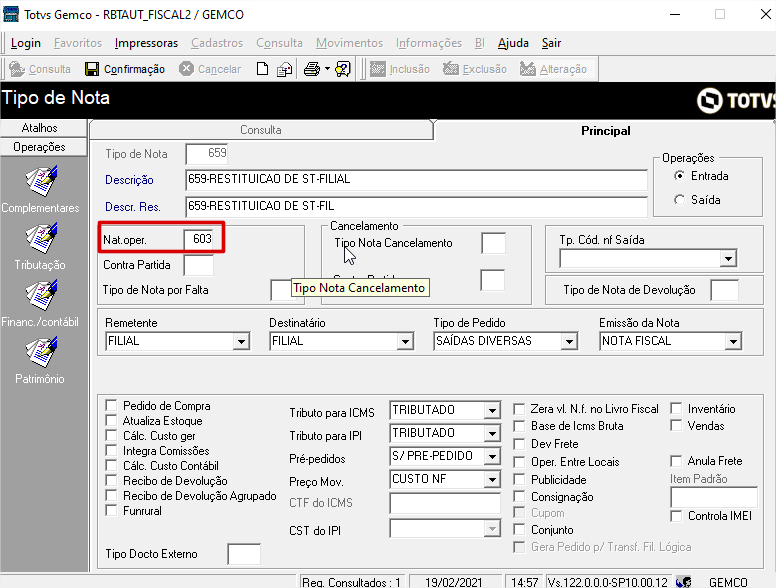
Task: Expand the Remetente dropdown
Action: coord(241,341)
